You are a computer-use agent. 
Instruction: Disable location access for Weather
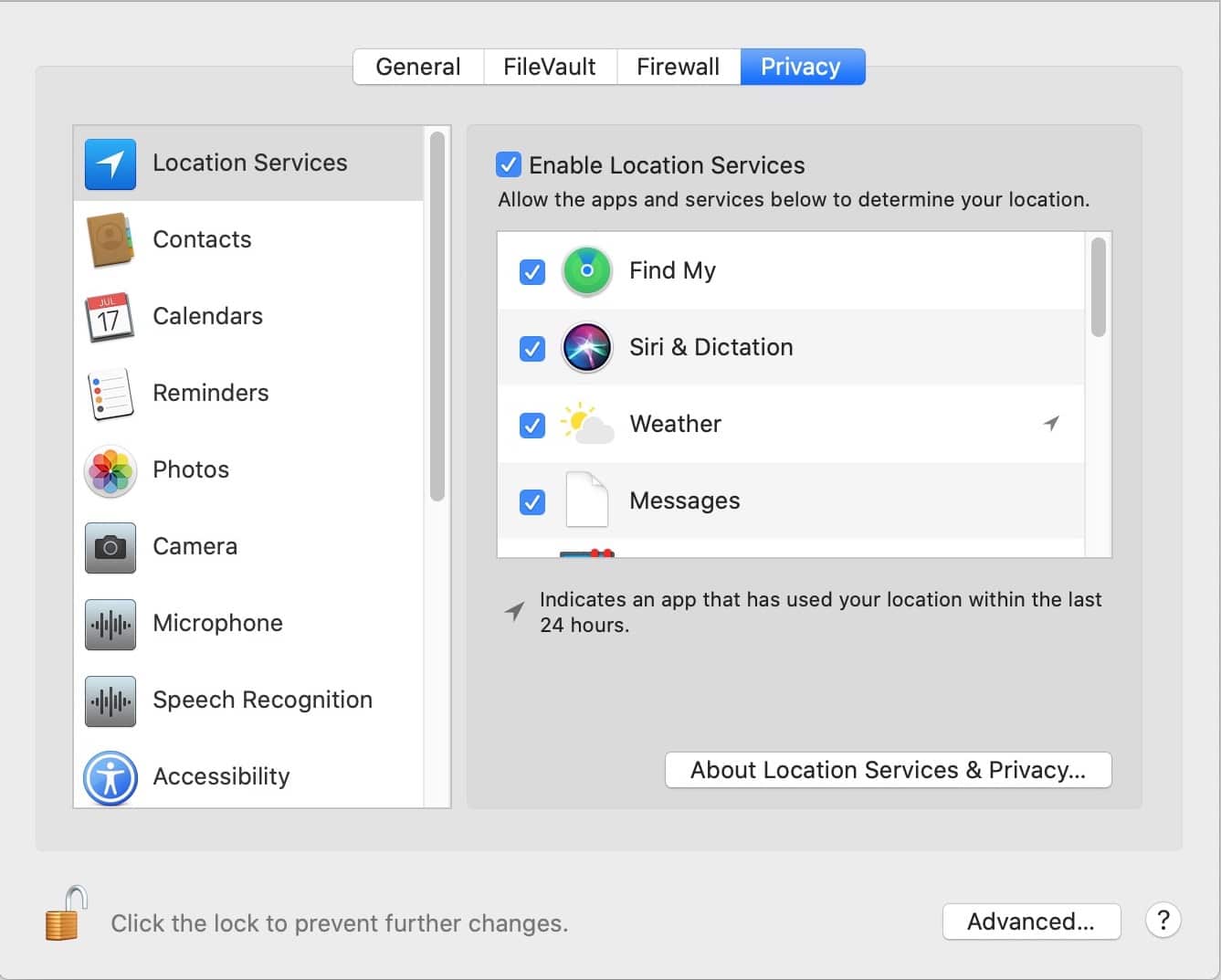(532, 426)
